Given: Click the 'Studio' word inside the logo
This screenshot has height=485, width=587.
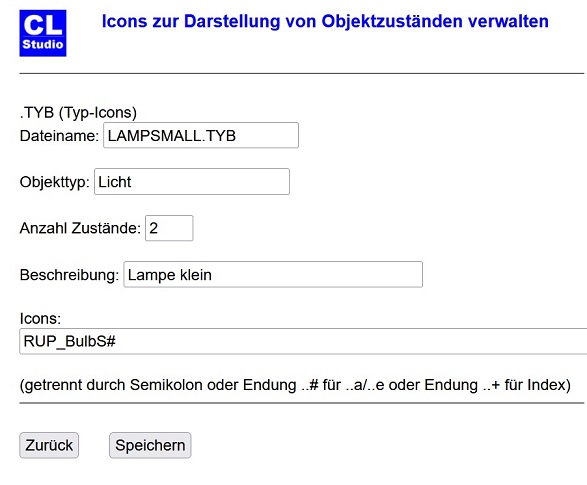Looking at the screenshot, I should 43,44.
